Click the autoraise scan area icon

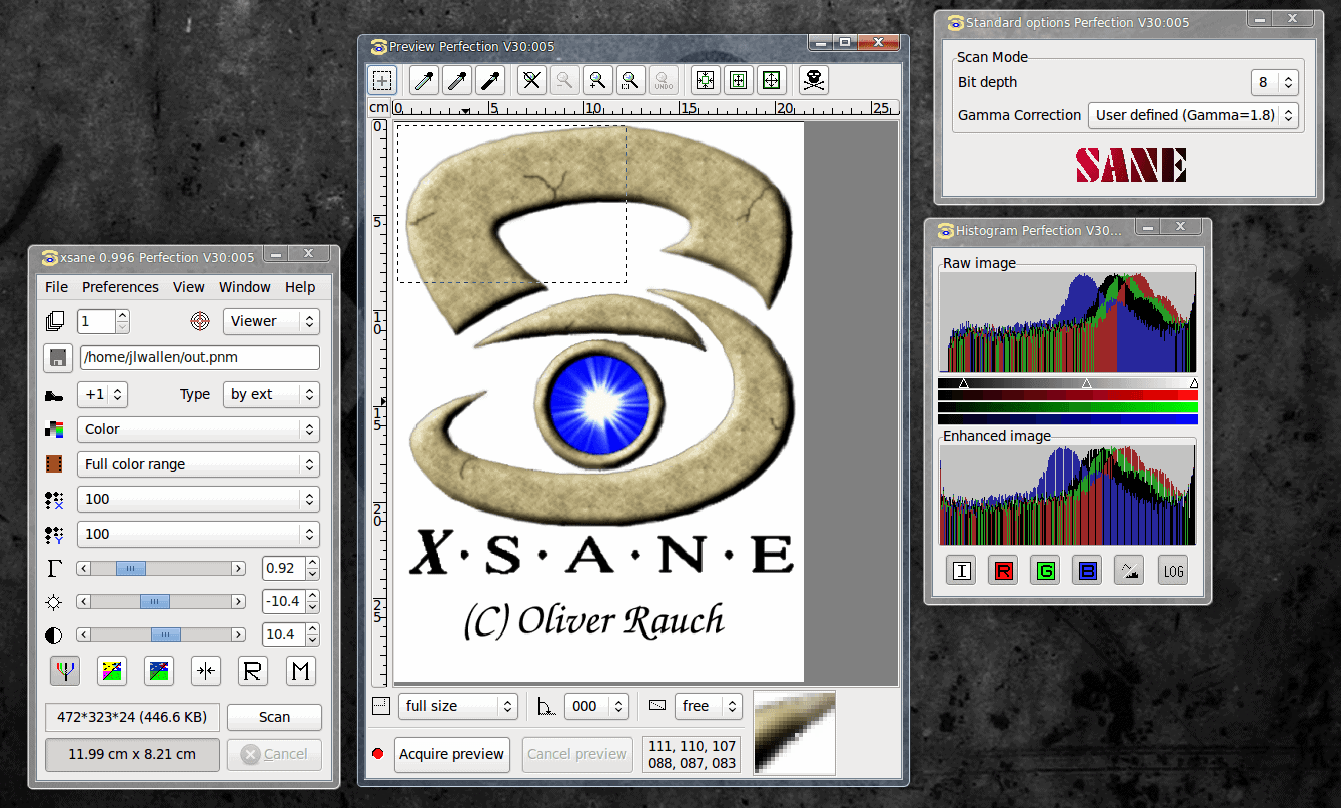click(739, 80)
